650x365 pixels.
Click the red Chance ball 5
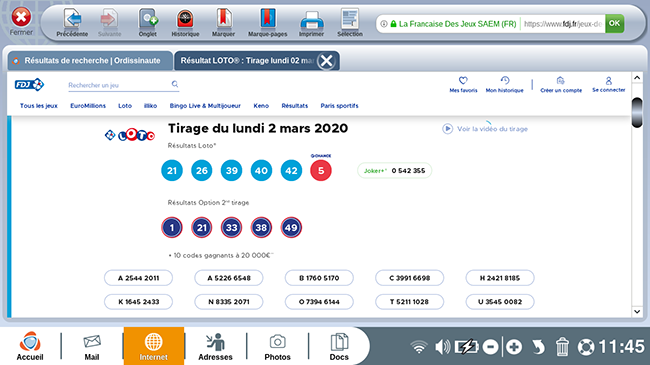tap(321, 170)
